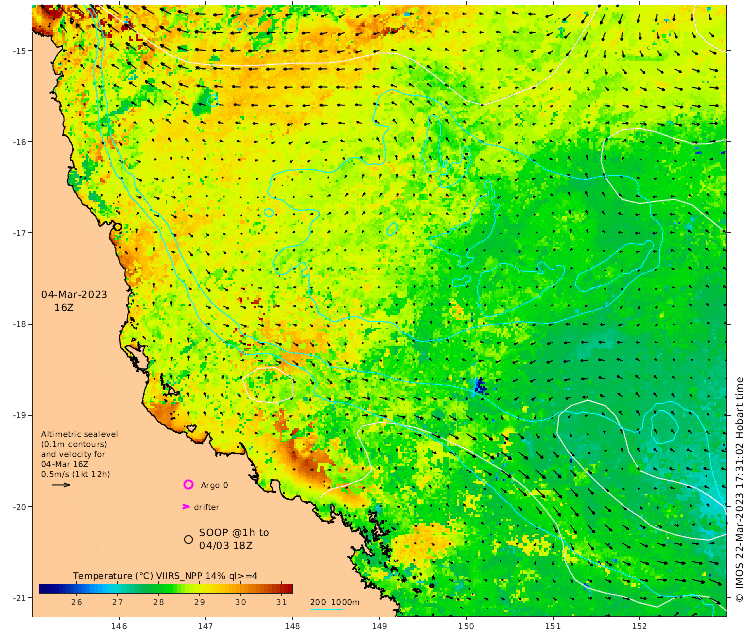Click latitude axis label -20
The width and height of the screenshot is (750, 640).
click(21, 507)
